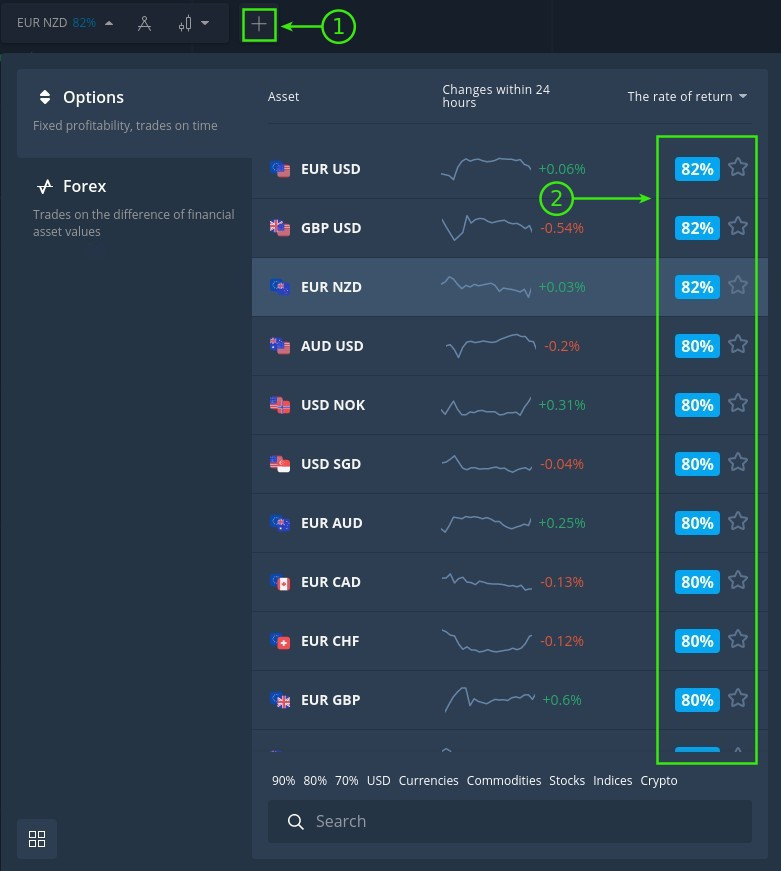Screen dimensions: 781x871
Task: Click the USD SGD flag icon
Action: click(x=280, y=464)
